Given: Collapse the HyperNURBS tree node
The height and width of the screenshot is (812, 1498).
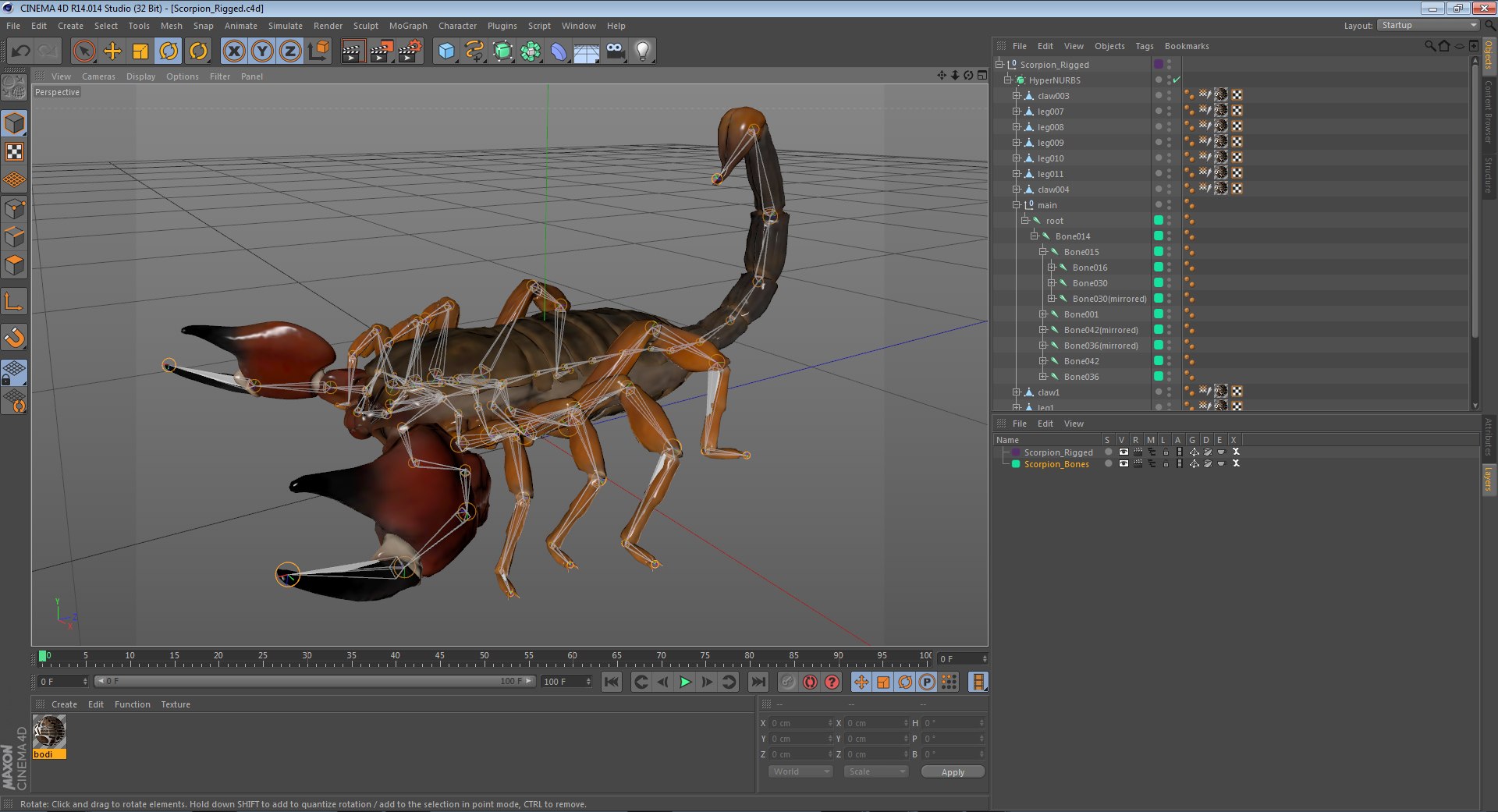Looking at the screenshot, I should [x=1007, y=80].
